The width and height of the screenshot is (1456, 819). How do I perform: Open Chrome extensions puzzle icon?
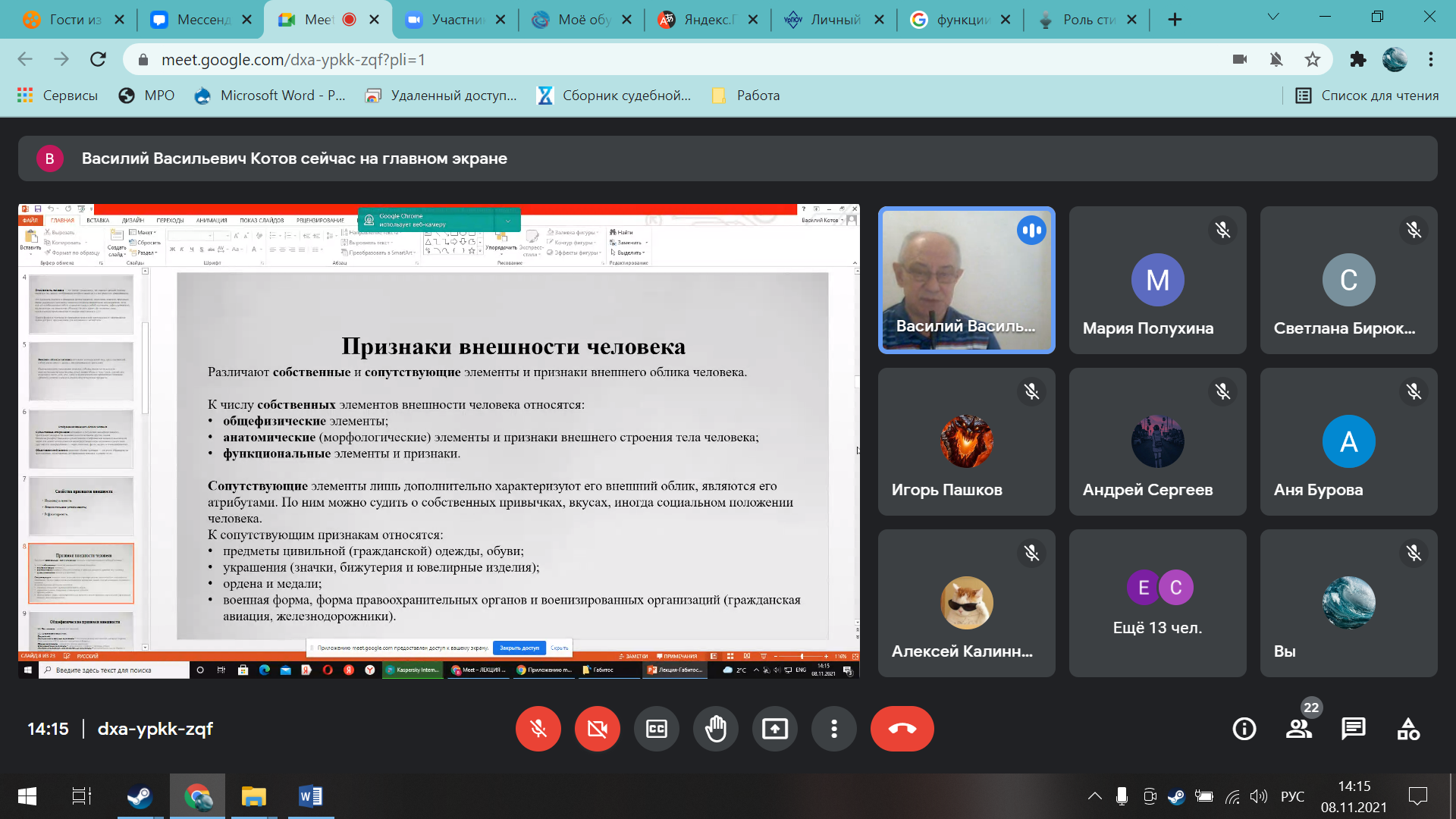pyautogui.click(x=1358, y=59)
